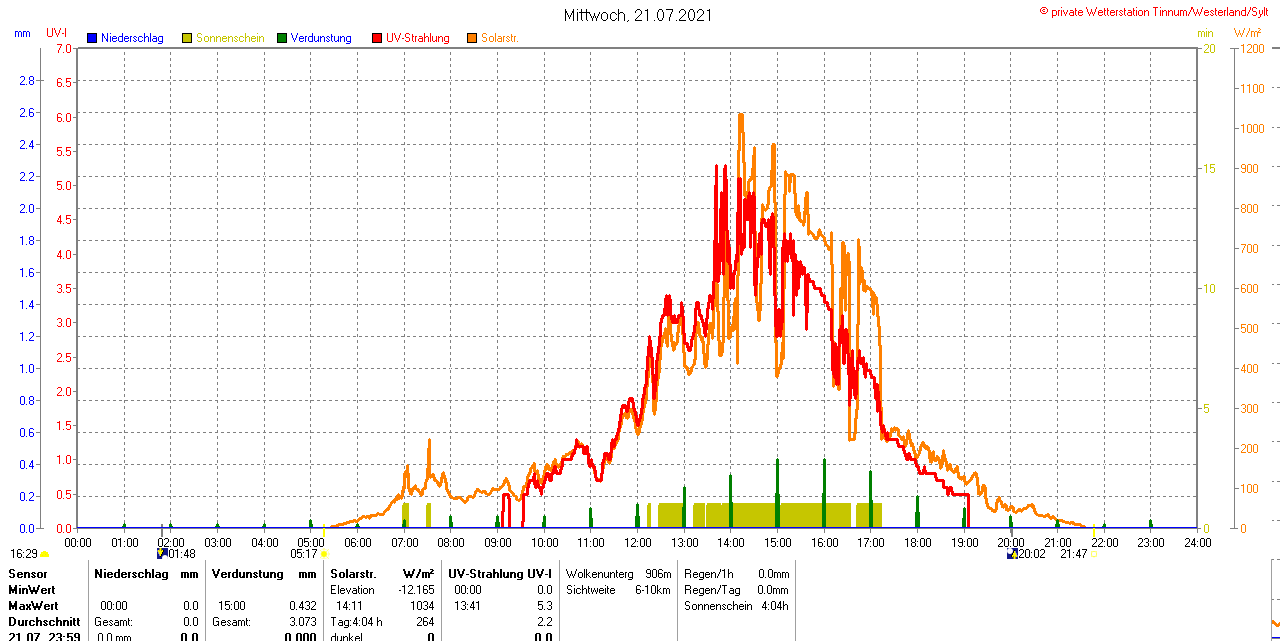1280x641 pixels.
Task: Click the blue Niederschlag legend square
Action: [x=92, y=38]
